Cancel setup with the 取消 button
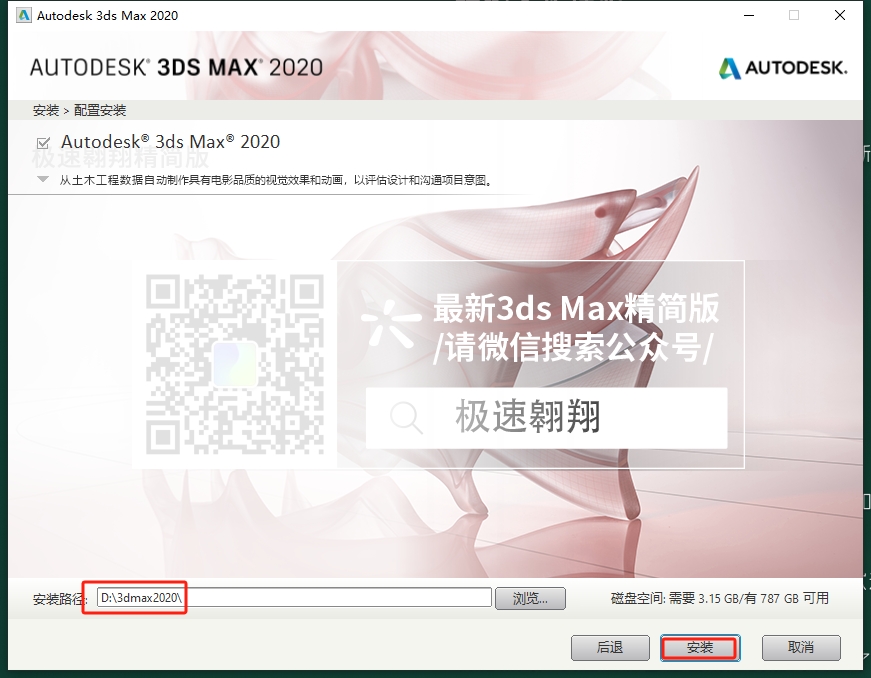The width and height of the screenshot is (871, 678). pos(800,647)
